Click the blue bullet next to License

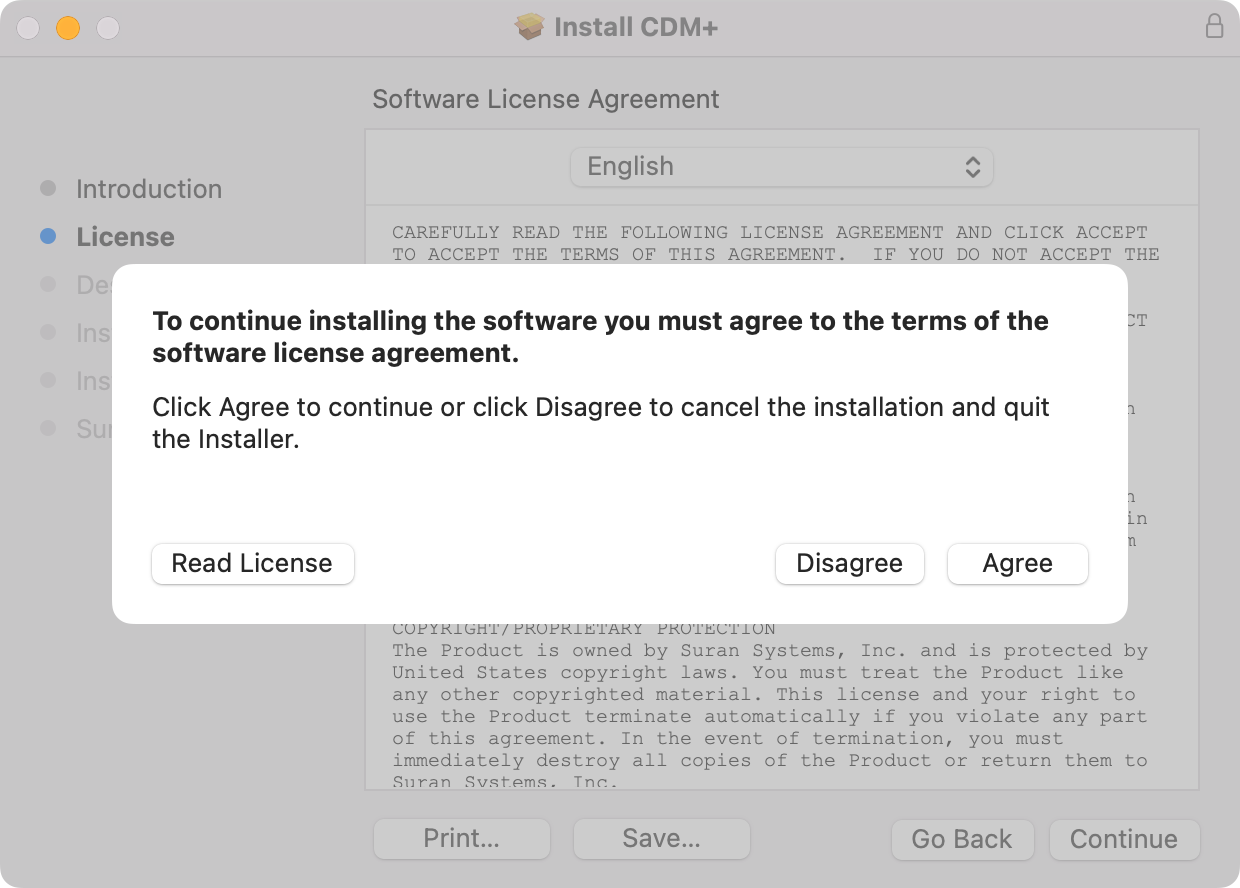pos(48,237)
